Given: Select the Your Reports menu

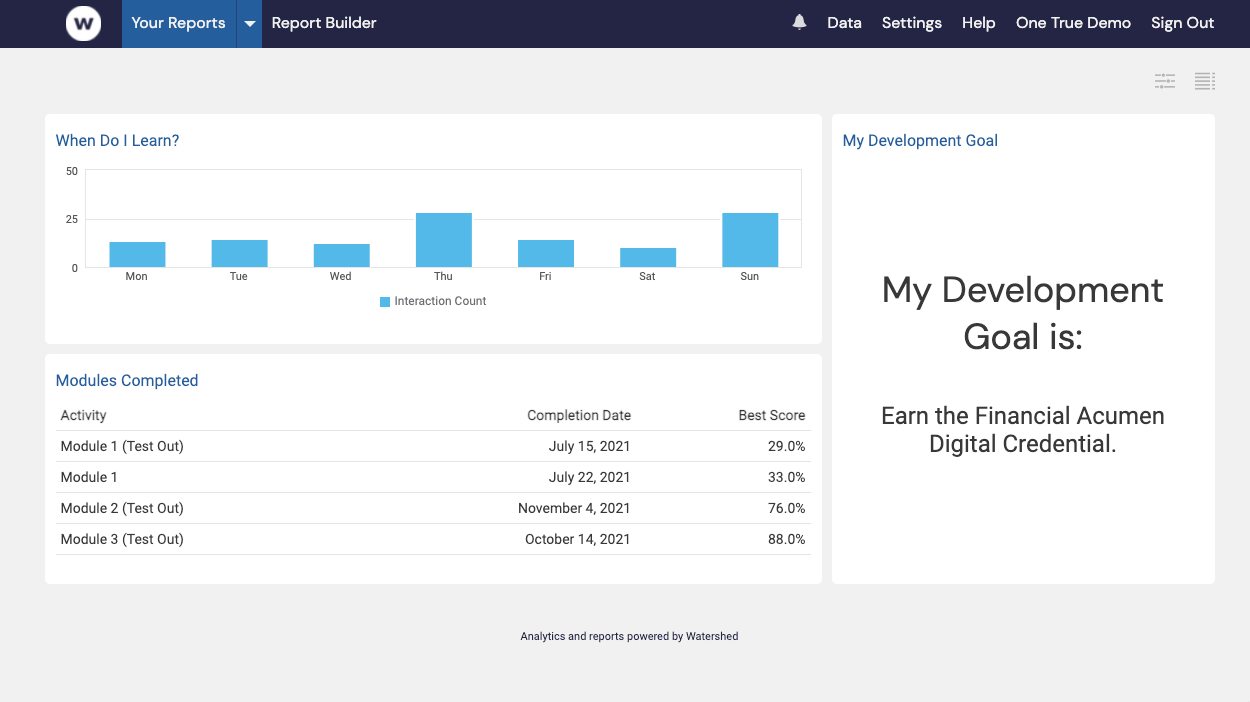Looking at the screenshot, I should (178, 22).
